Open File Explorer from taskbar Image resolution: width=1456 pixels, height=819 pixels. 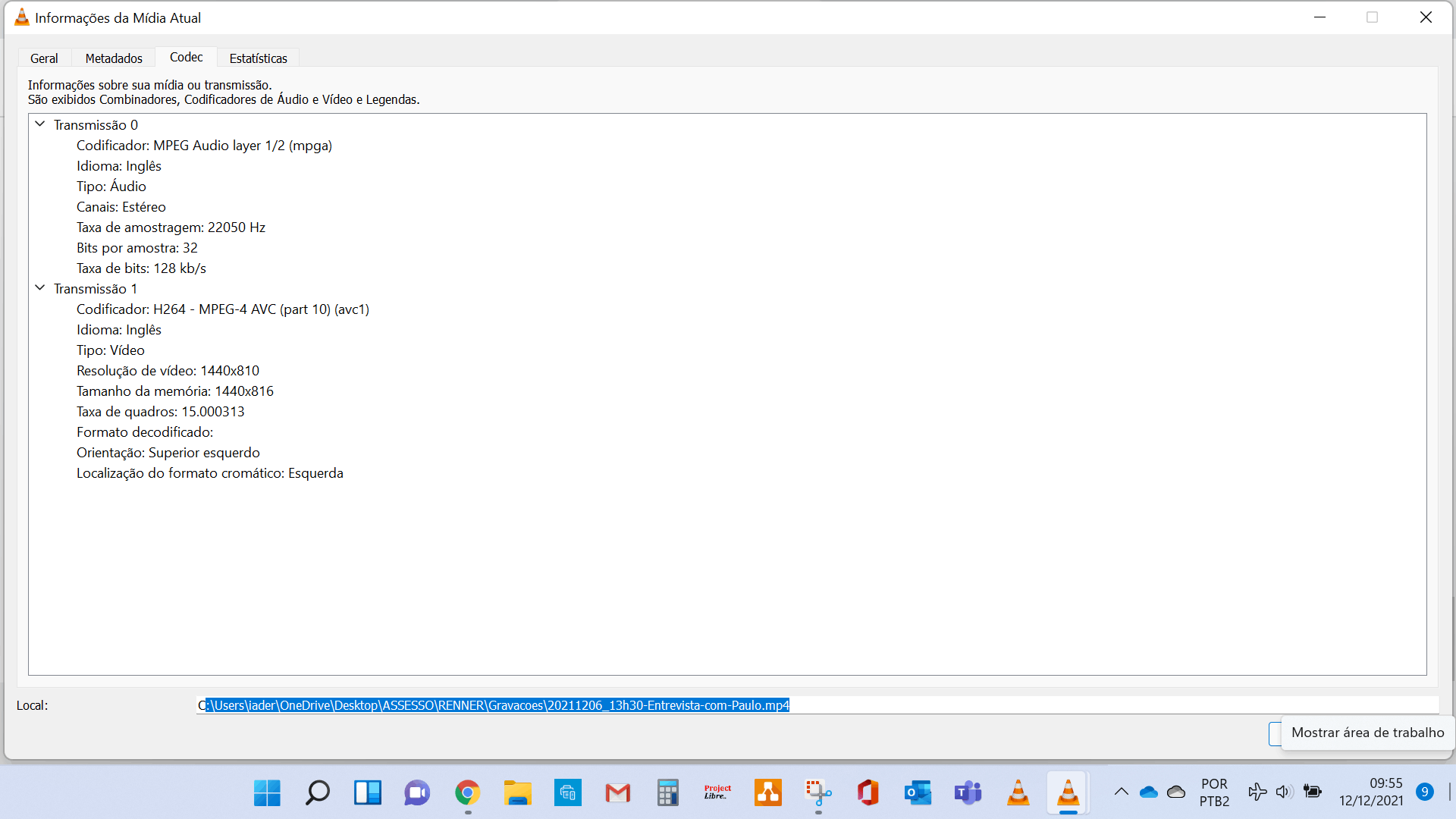517,793
